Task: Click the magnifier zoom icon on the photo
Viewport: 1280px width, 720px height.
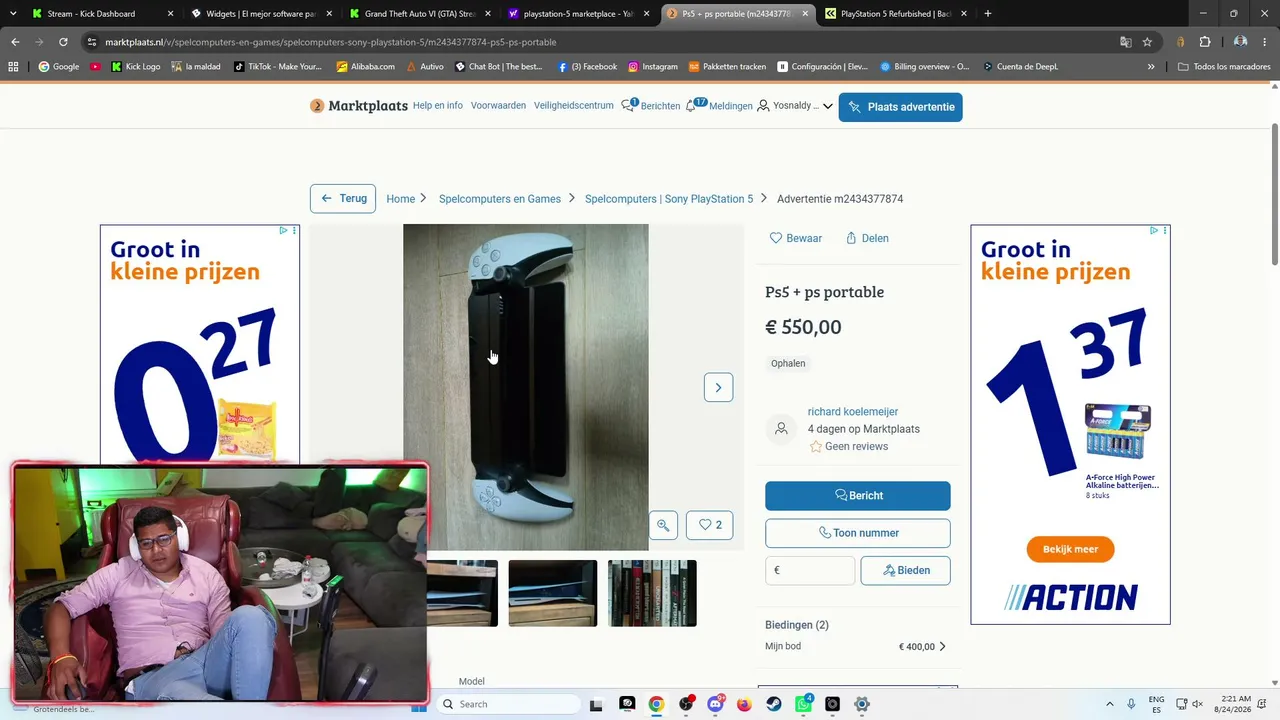Action: click(x=663, y=525)
